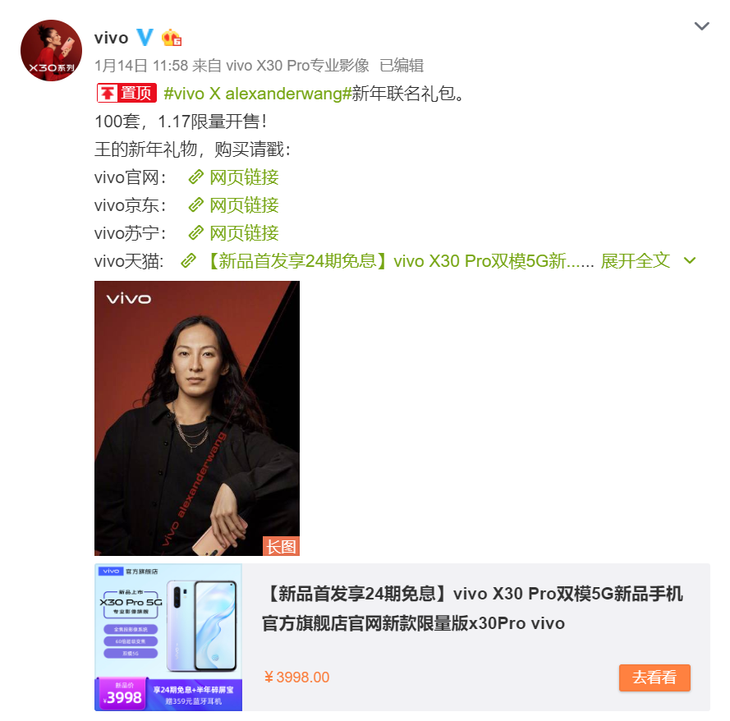
Task: Expand full text via 展开全文
Action: tap(635, 261)
